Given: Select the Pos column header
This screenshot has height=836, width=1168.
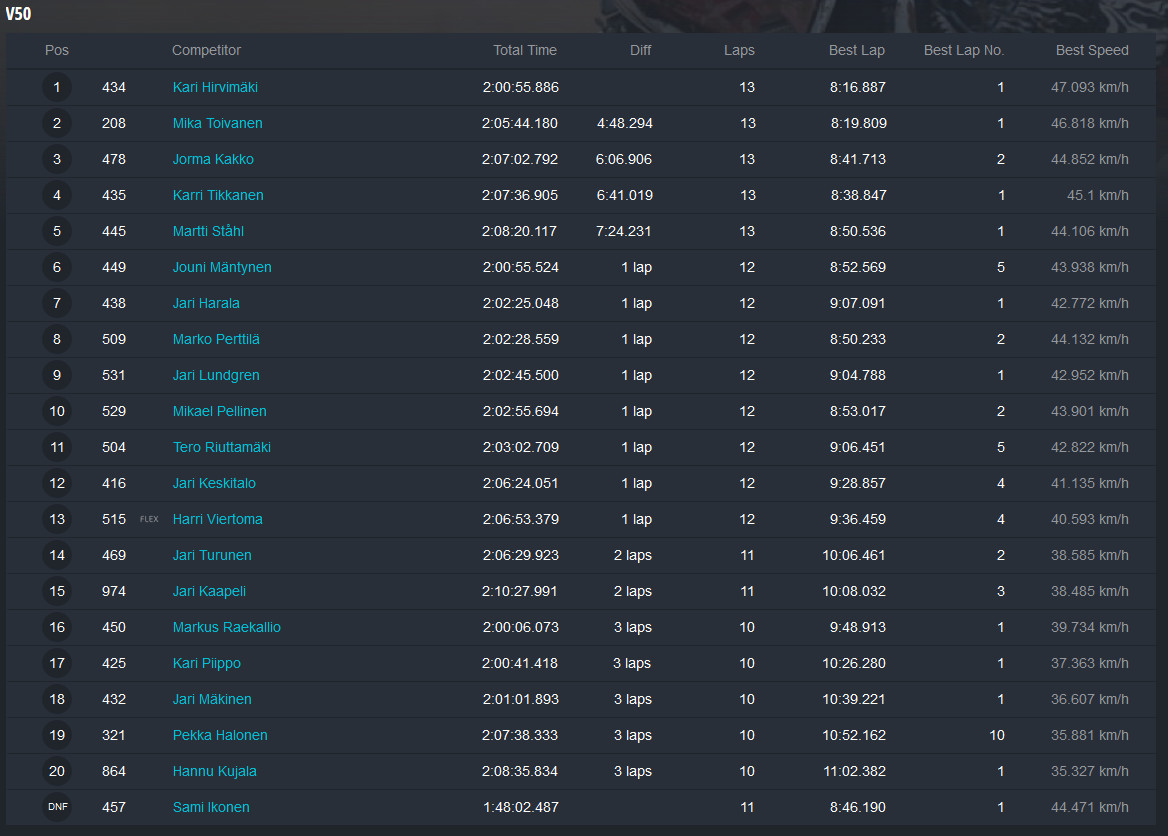Looking at the screenshot, I should pos(57,50).
